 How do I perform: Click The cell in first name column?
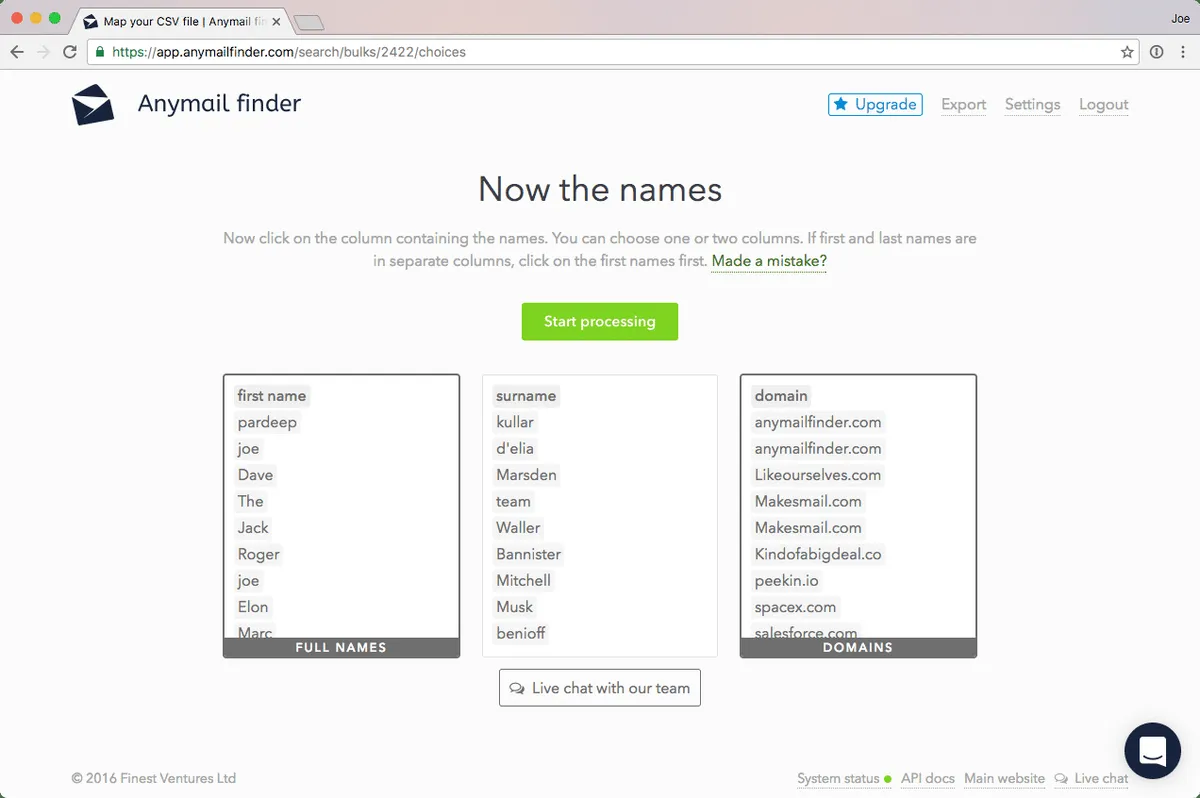tap(251, 501)
